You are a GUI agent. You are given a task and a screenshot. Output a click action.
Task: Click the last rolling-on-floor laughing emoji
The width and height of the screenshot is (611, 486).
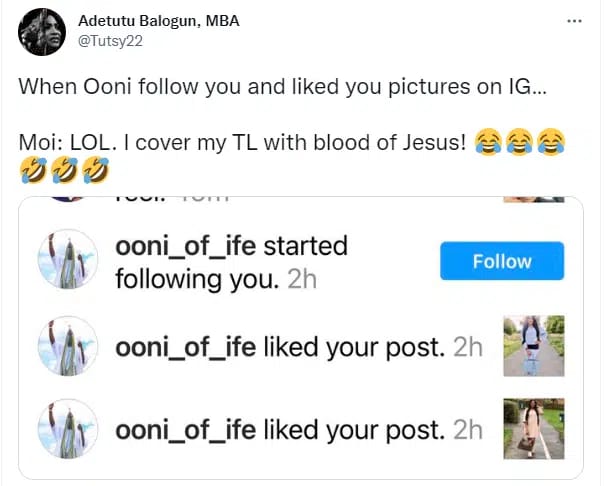[96, 172]
